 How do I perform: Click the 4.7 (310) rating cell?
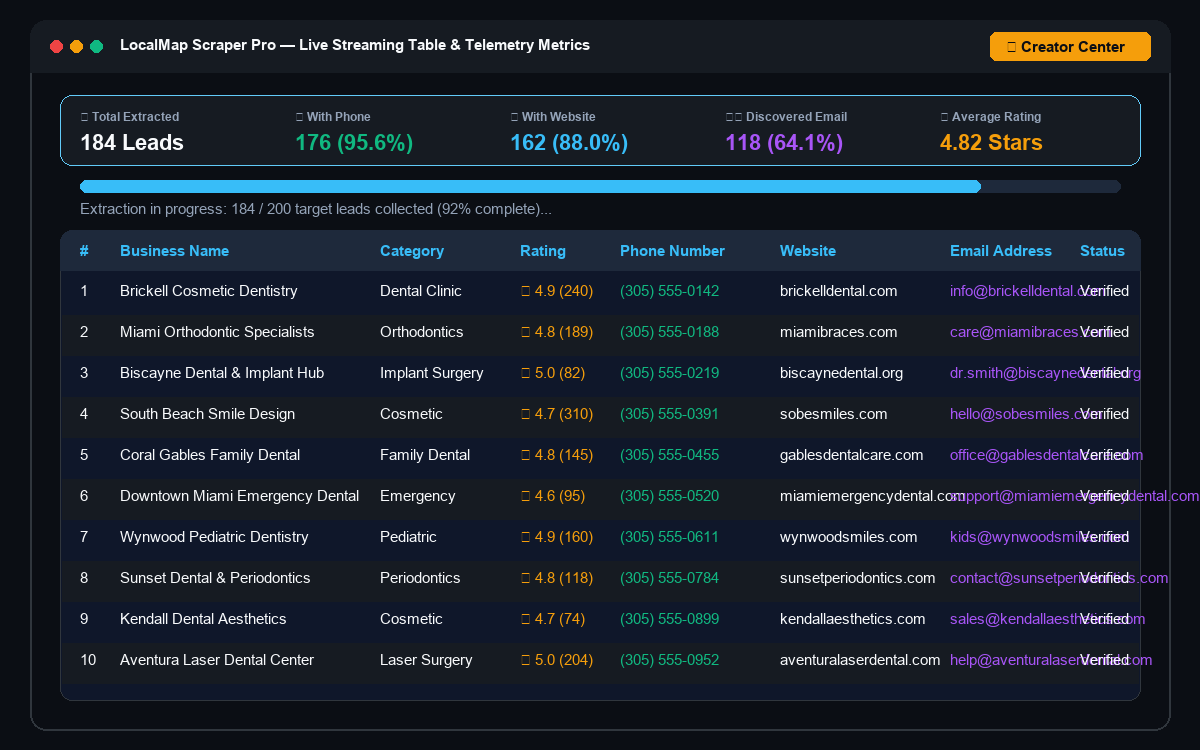[557, 414]
